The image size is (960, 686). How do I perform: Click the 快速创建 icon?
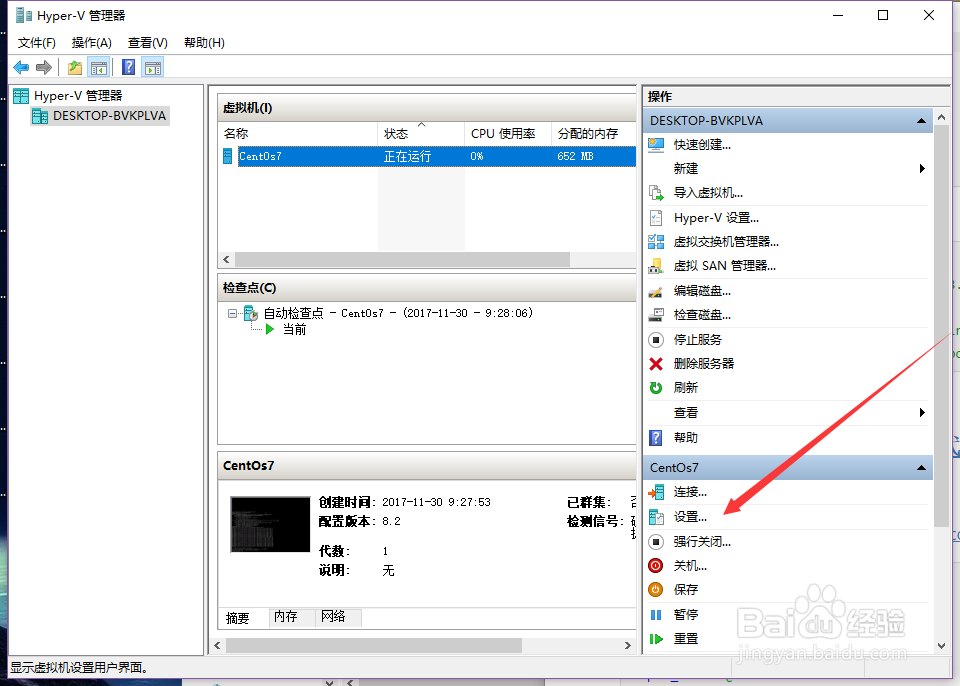tap(656, 145)
